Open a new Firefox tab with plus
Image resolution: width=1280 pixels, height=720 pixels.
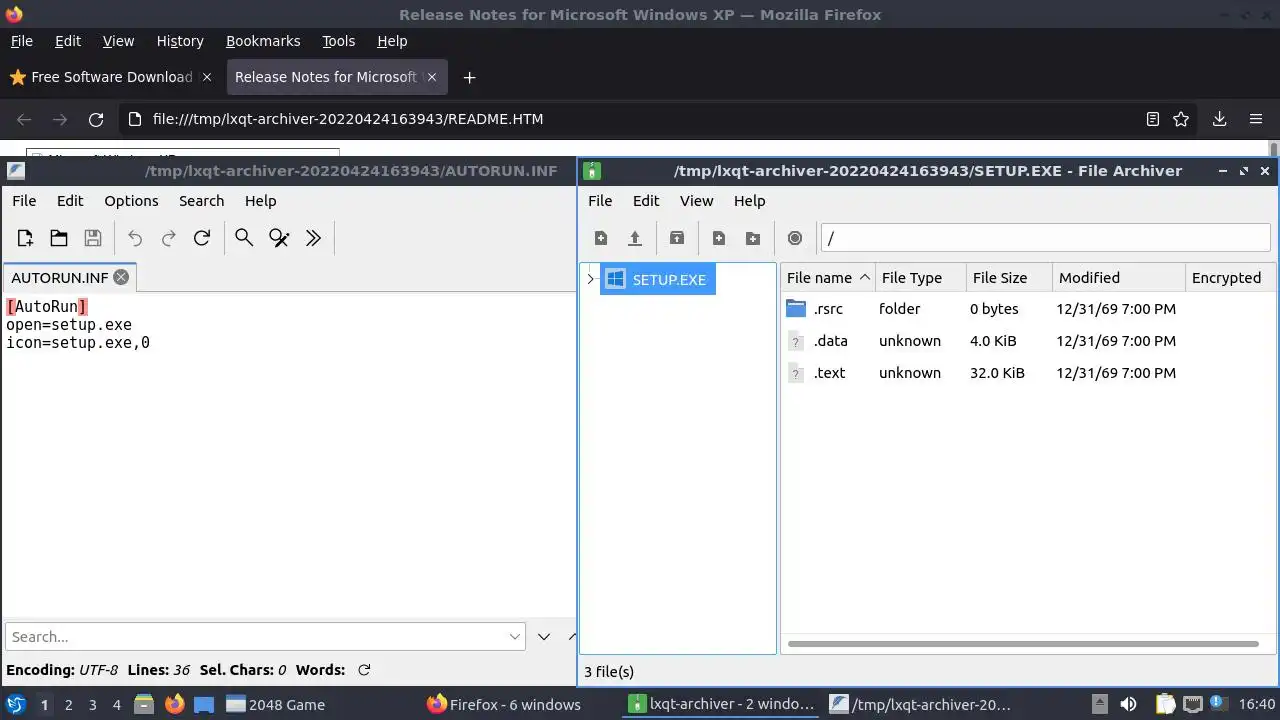469,77
